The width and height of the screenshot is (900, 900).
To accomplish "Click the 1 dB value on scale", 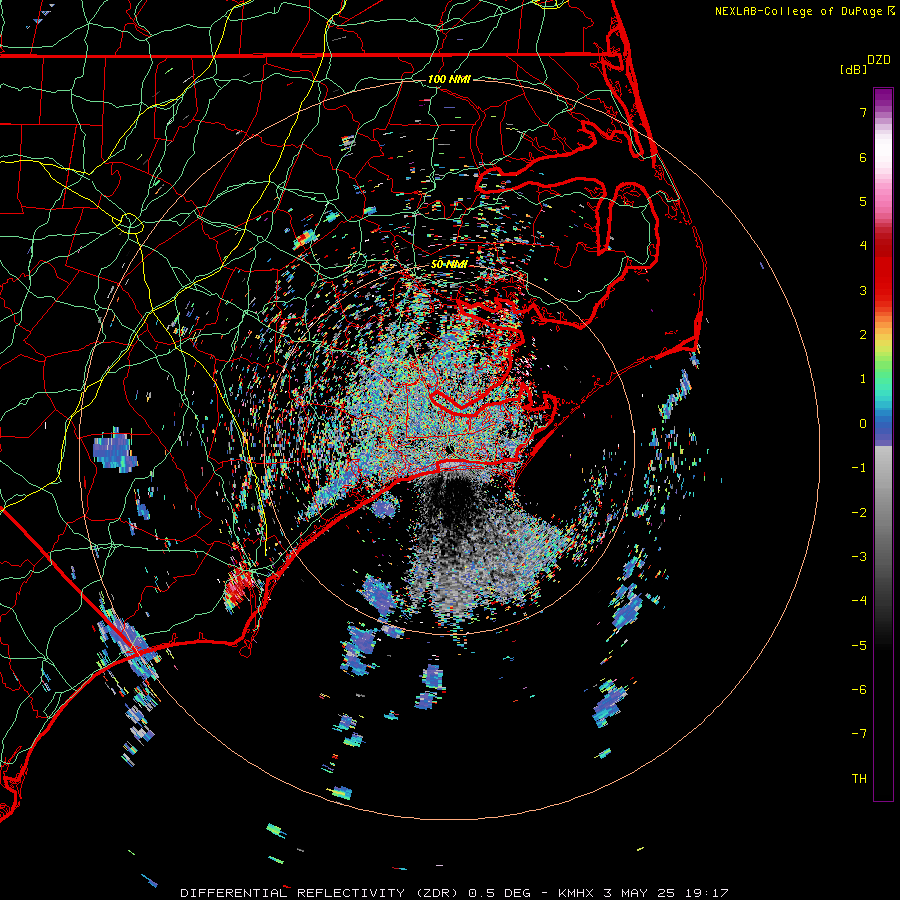I will (x=863, y=379).
